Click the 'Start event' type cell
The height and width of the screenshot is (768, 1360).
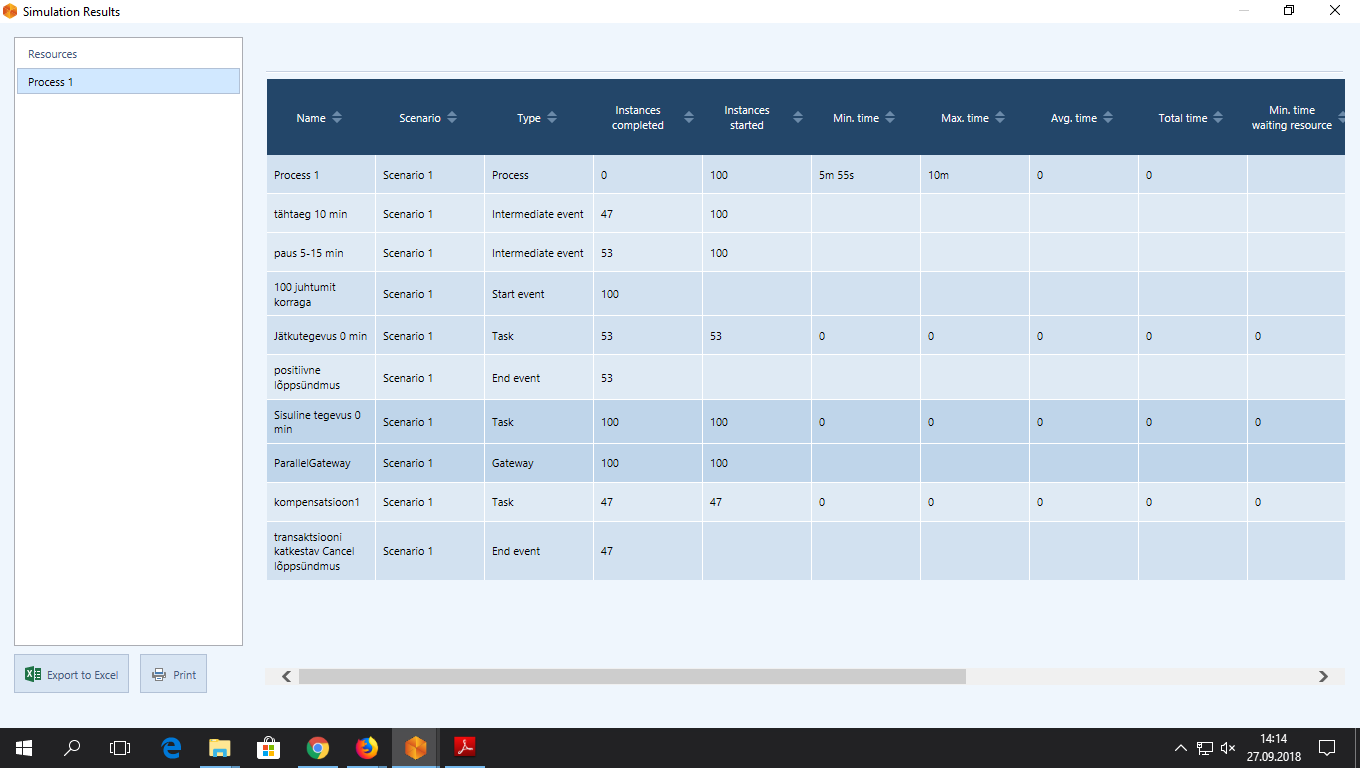tap(539, 294)
